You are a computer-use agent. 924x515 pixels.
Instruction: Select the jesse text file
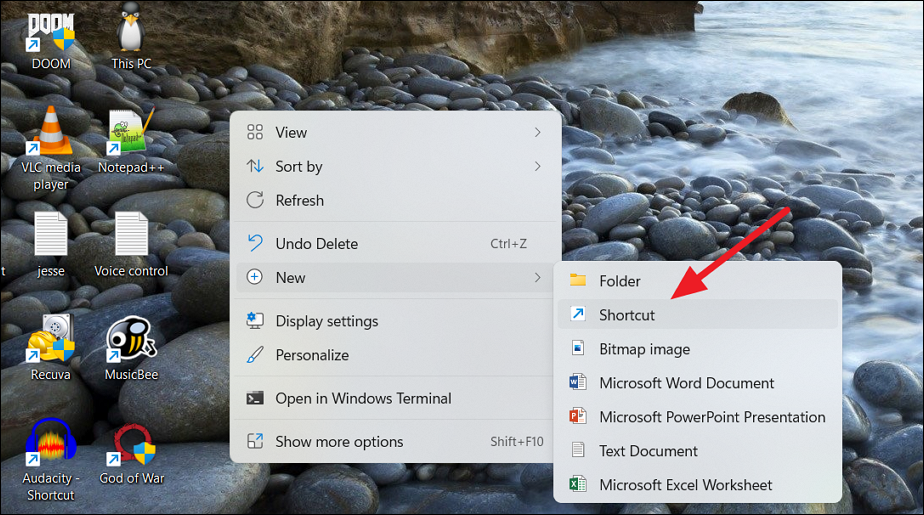(50, 236)
